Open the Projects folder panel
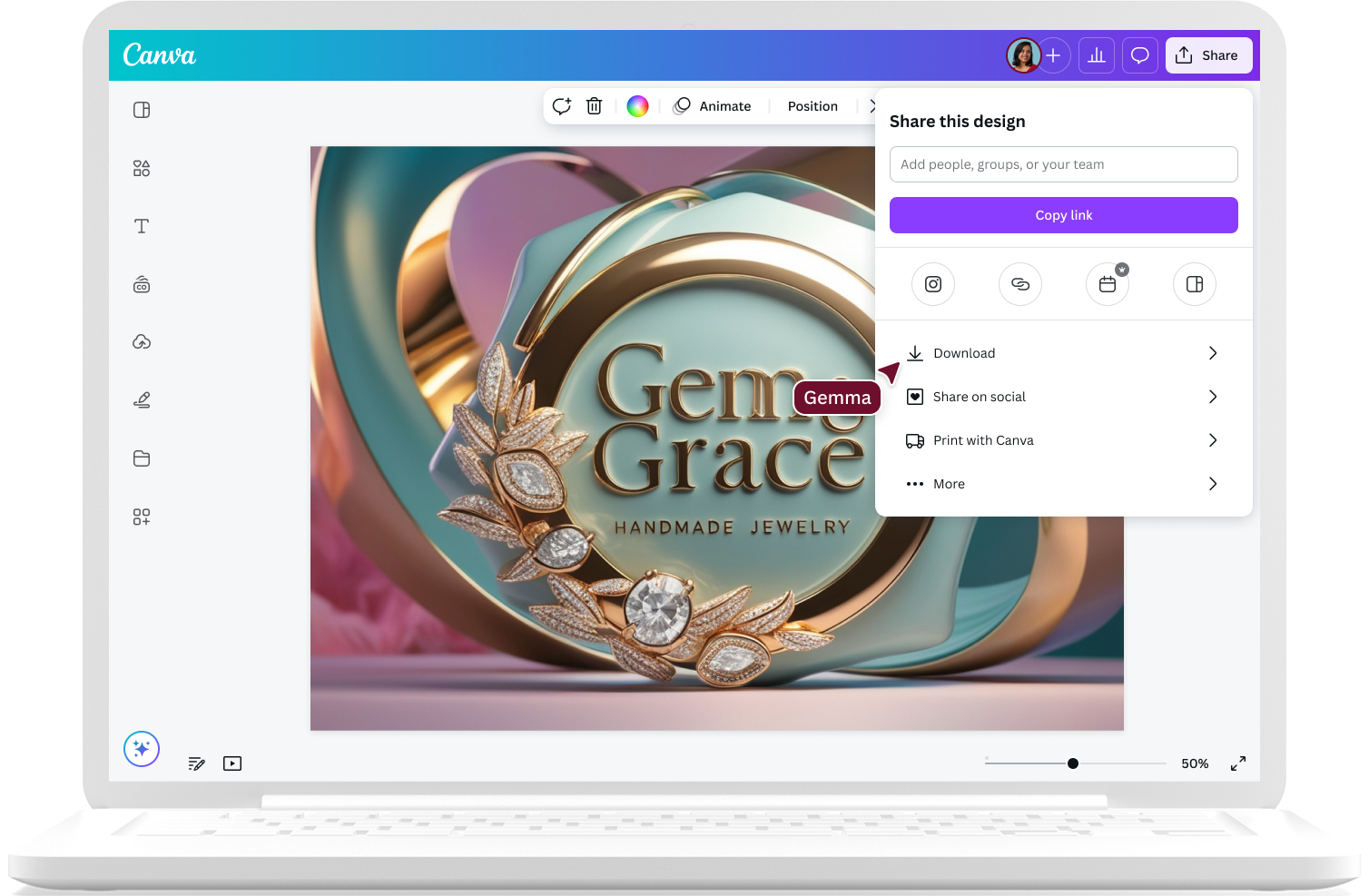The image size is (1369, 896). pyautogui.click(x=142, y=458)
